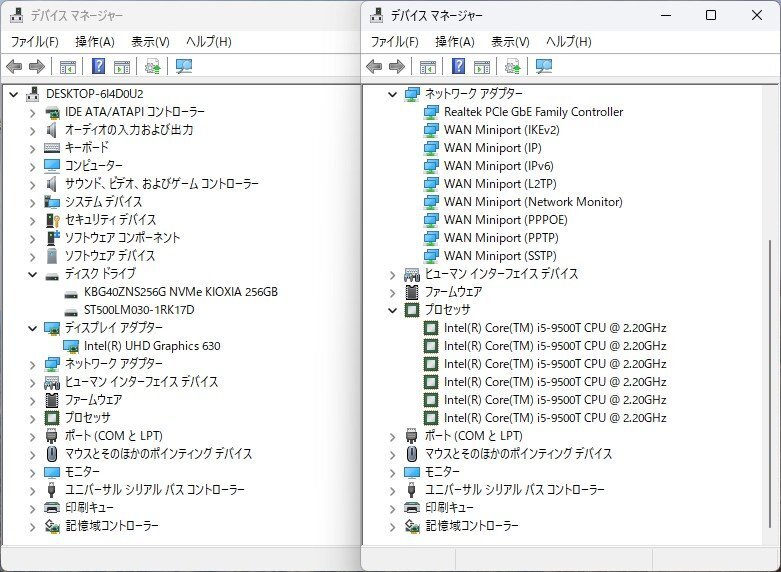Click Help icon in right window toolbar
Viewport: 781px width, 572px height.
pos(459,66)
